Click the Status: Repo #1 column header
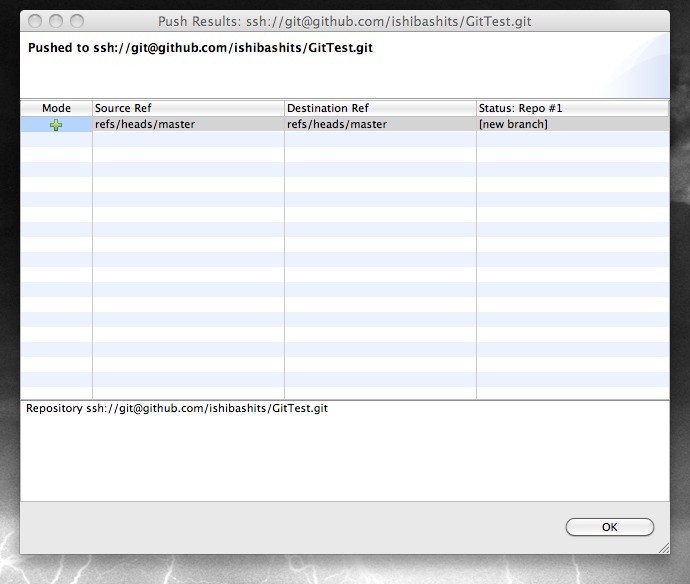The width and height of the screenshot is (690, 584). pos(573,108)
